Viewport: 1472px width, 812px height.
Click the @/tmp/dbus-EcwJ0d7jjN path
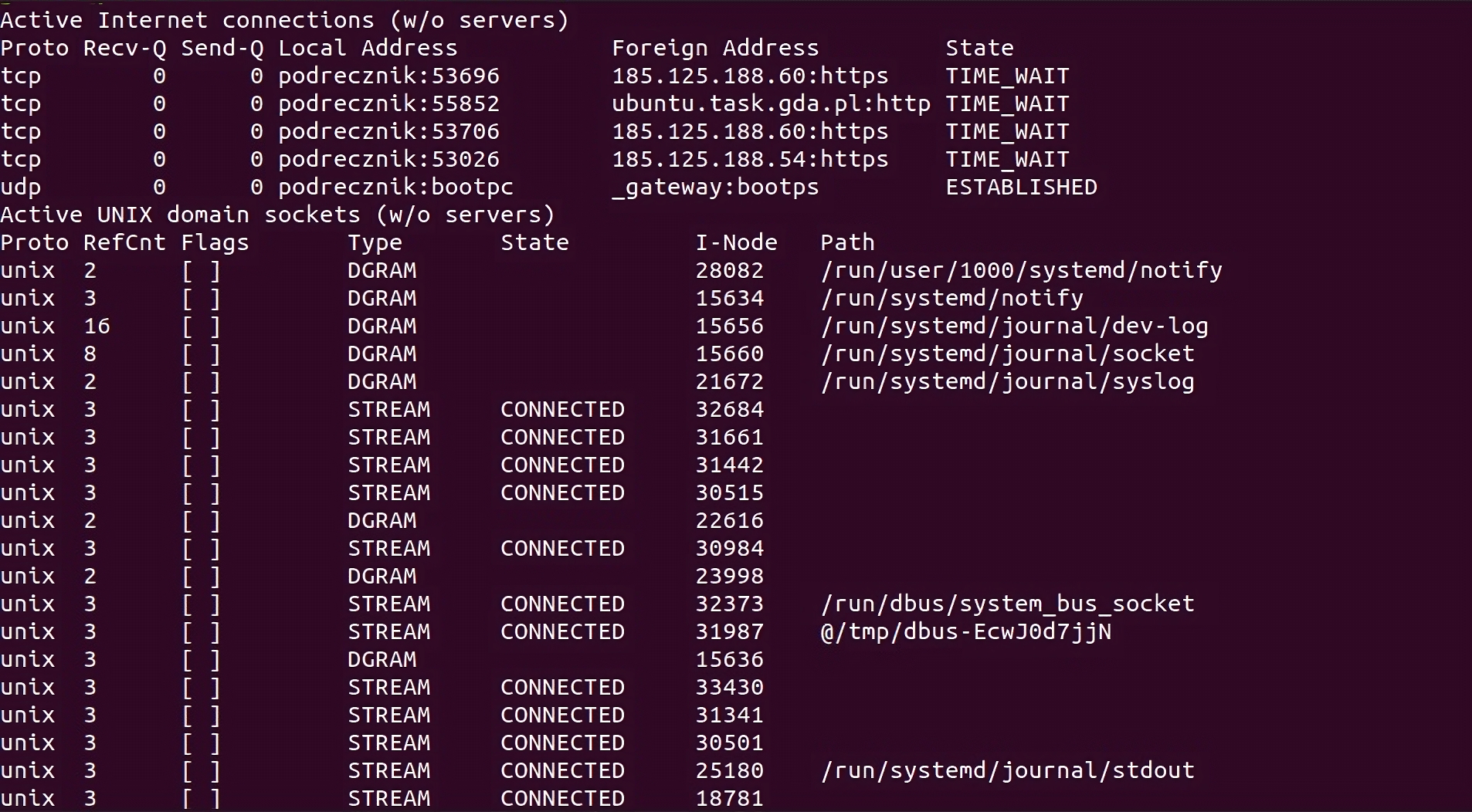coord(965,631)
